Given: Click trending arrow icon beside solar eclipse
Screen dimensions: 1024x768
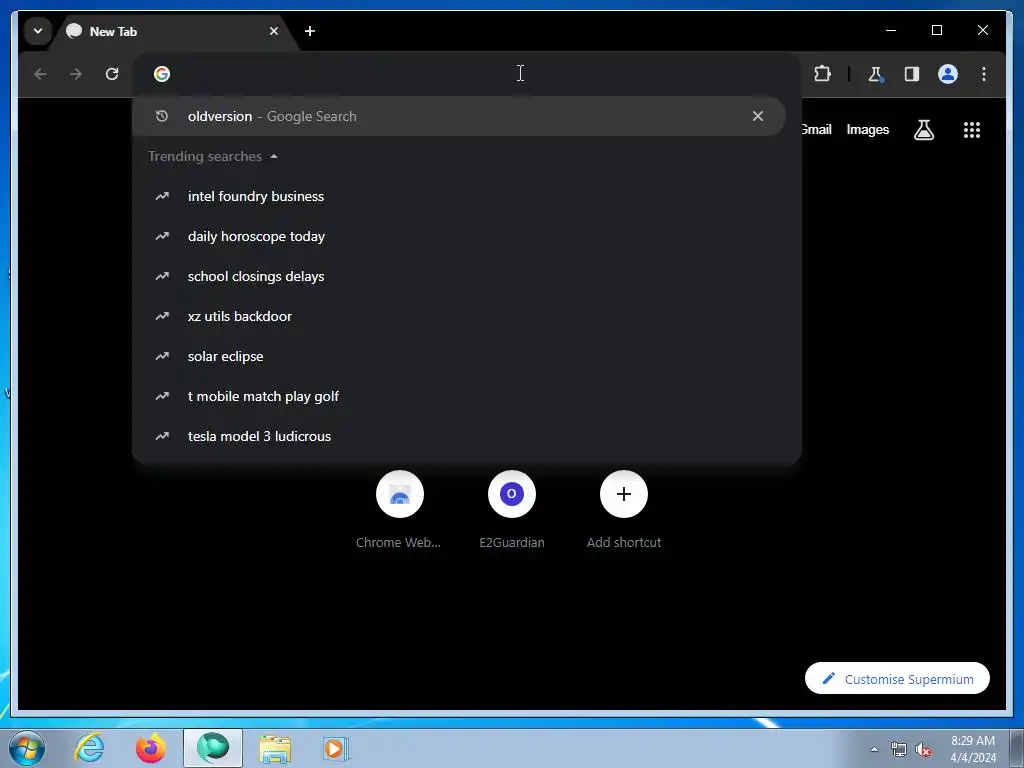Looking at the screenshot, I should point(162,356).
